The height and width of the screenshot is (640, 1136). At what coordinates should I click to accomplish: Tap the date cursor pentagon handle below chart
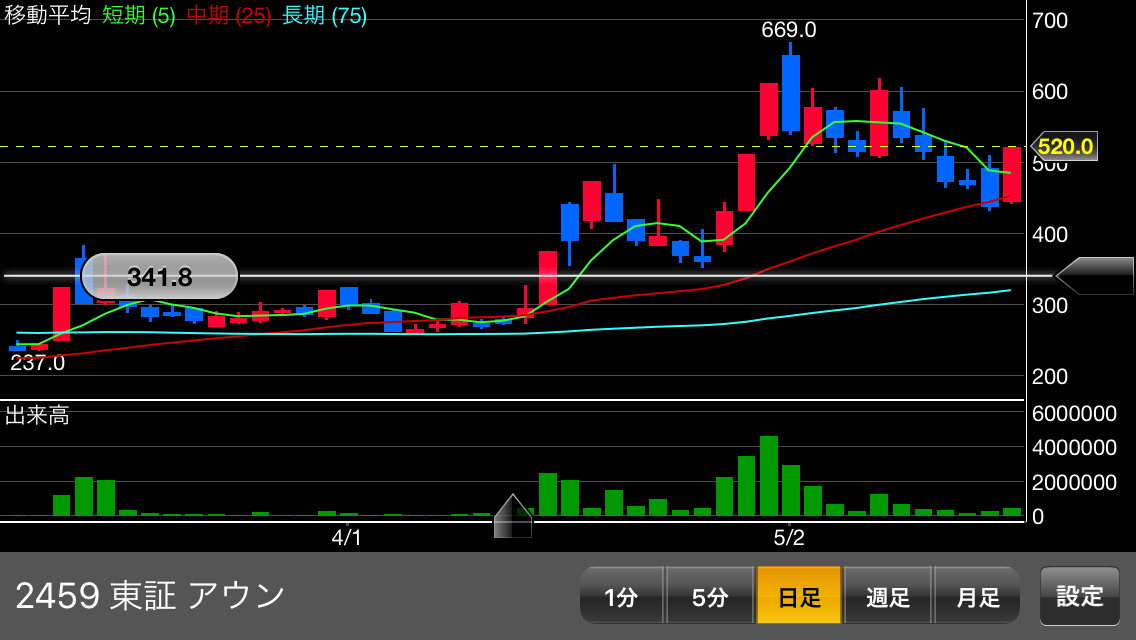tap(513, 517)
